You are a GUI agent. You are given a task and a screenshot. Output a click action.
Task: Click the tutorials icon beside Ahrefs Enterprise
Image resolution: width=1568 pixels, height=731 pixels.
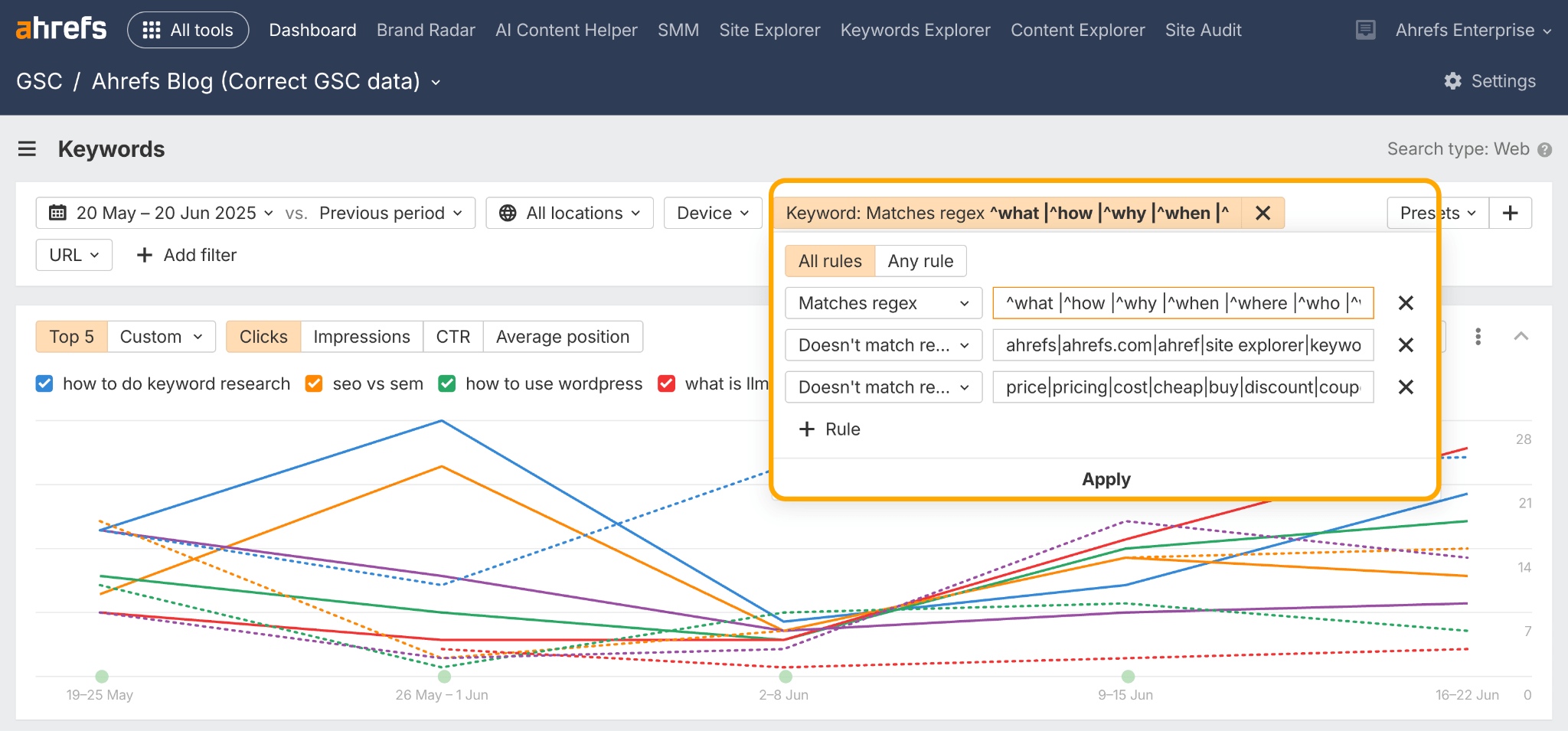(x=1365, y=30)
